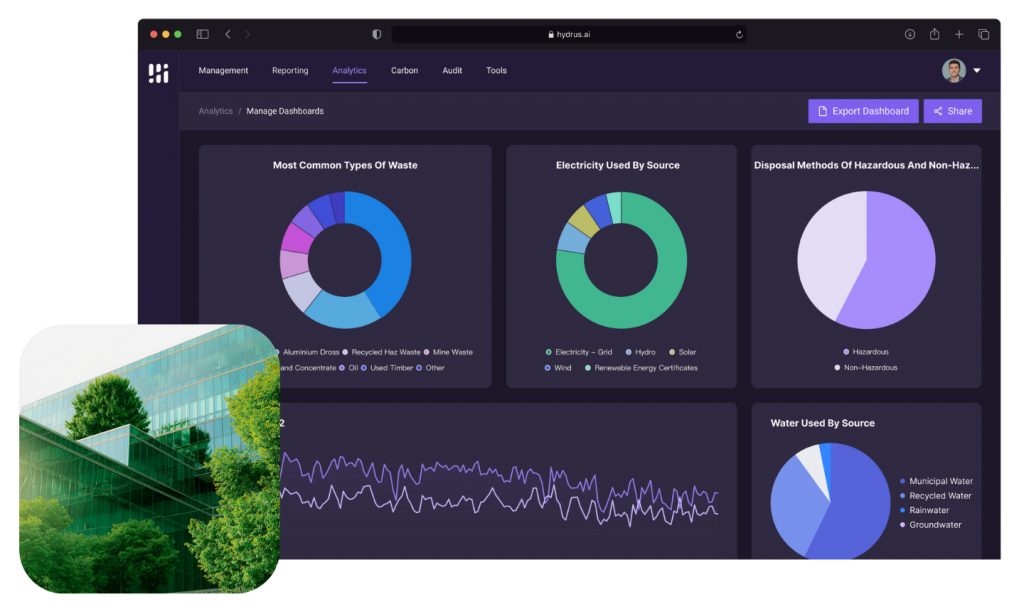Toggle Municipal Water legend item

point(936,481)
